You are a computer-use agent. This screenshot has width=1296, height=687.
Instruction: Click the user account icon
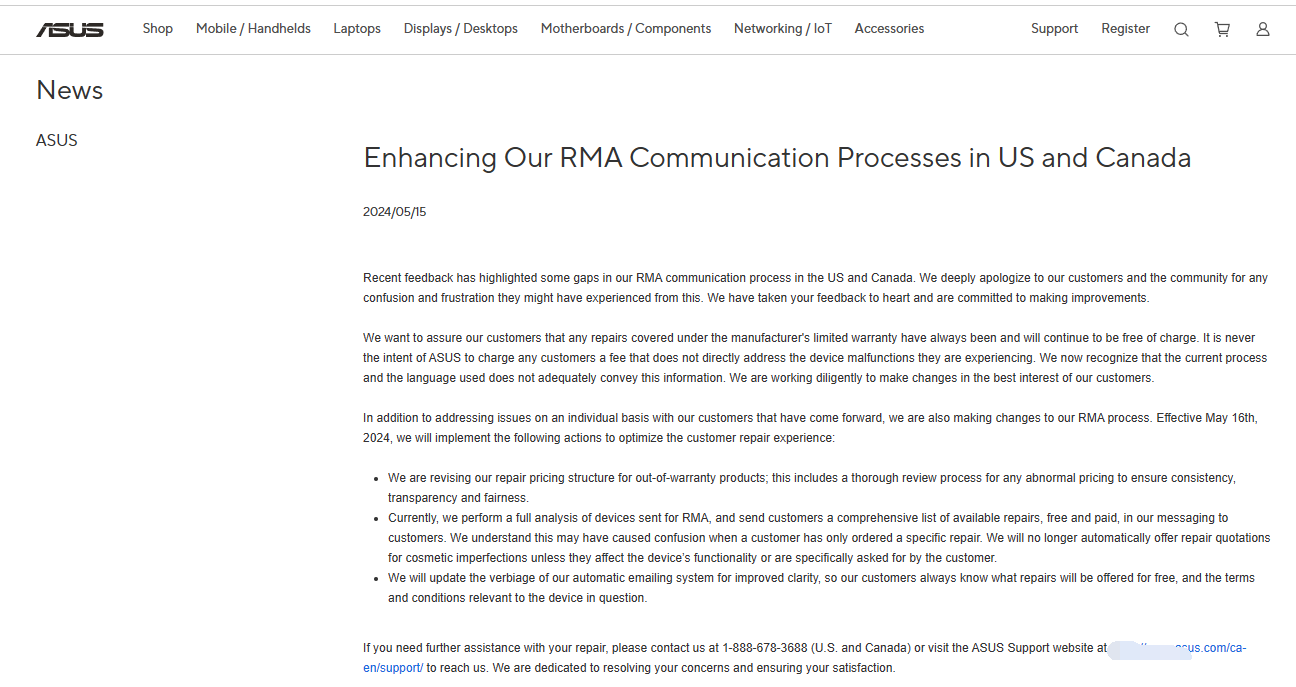[x=1263, y=29]
